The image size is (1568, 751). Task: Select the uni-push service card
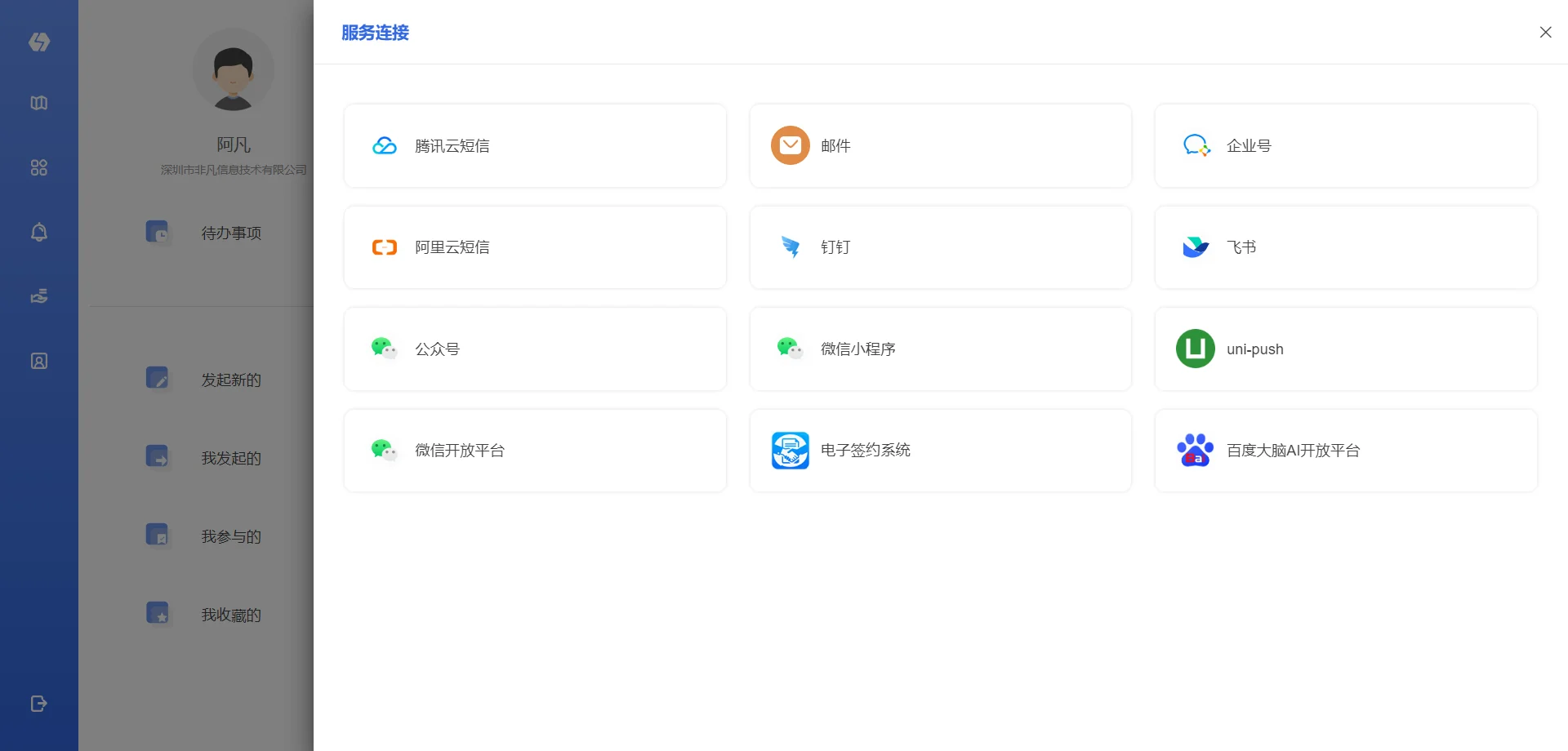(1346, 349)
